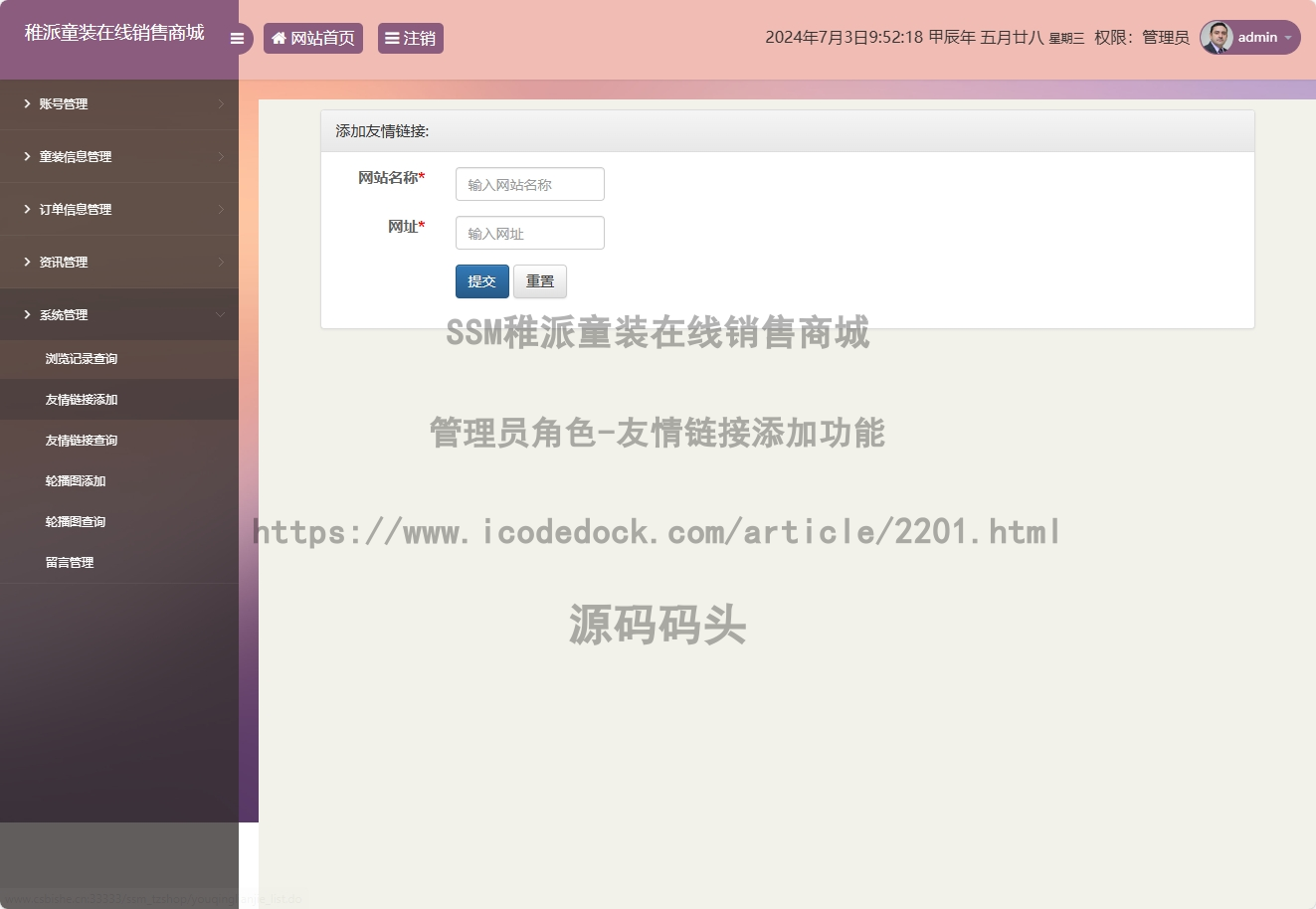Expand the 童装信息管理 menu

[119, 156]
